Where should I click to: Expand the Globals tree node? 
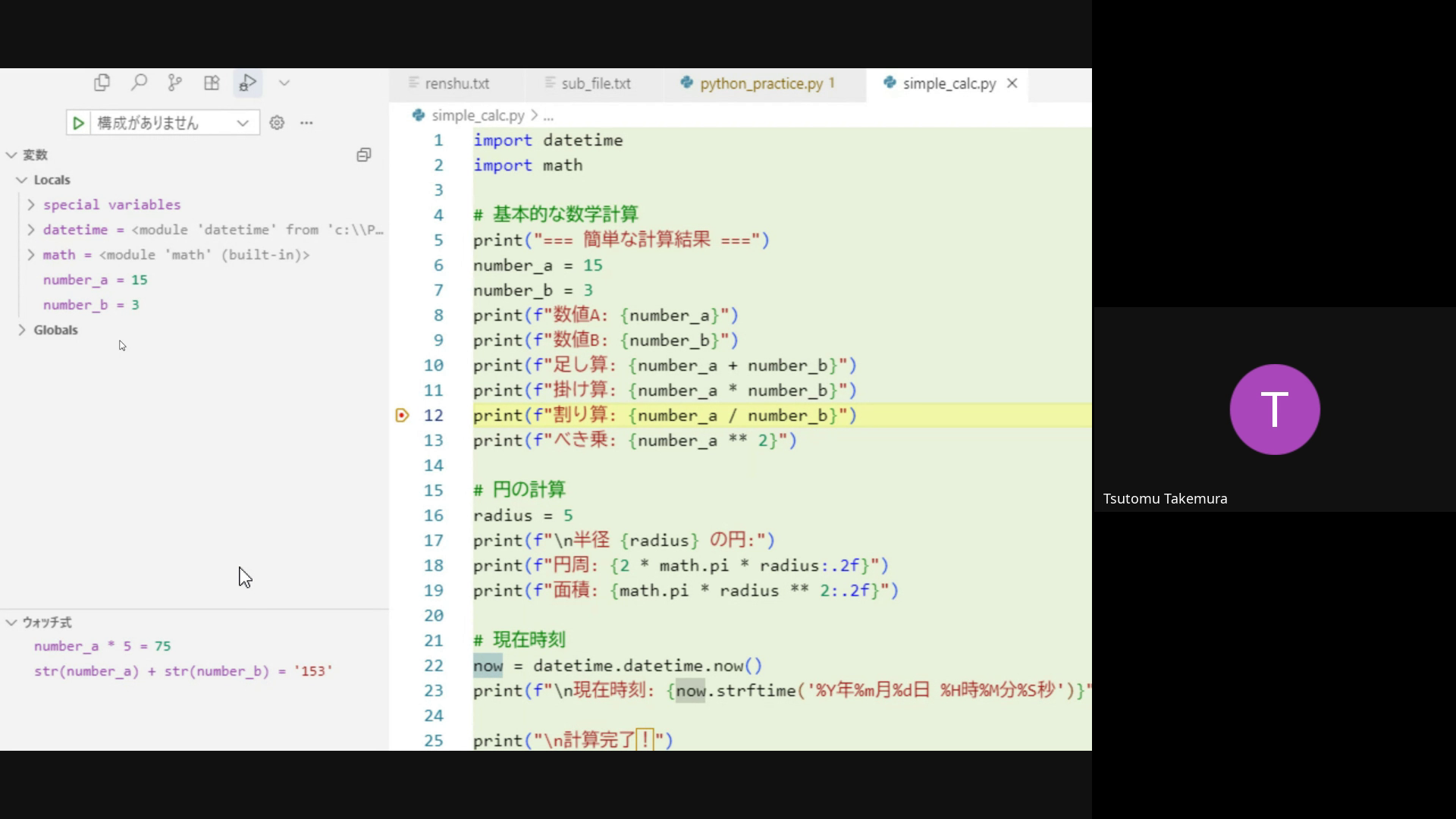pos(22,330)
